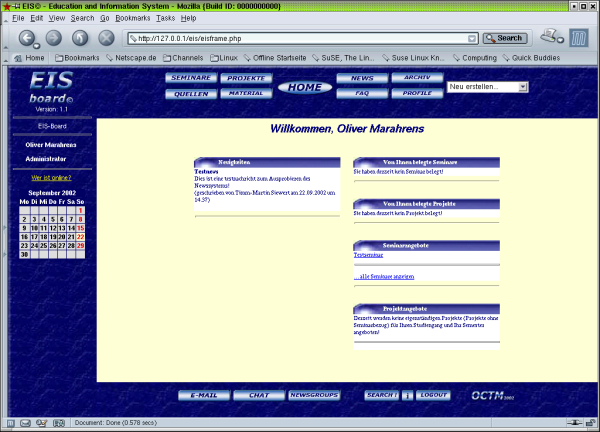Click the SEMINARE navigation button
The height and width of the screenshot is (432, 600).
coord(190,77)
